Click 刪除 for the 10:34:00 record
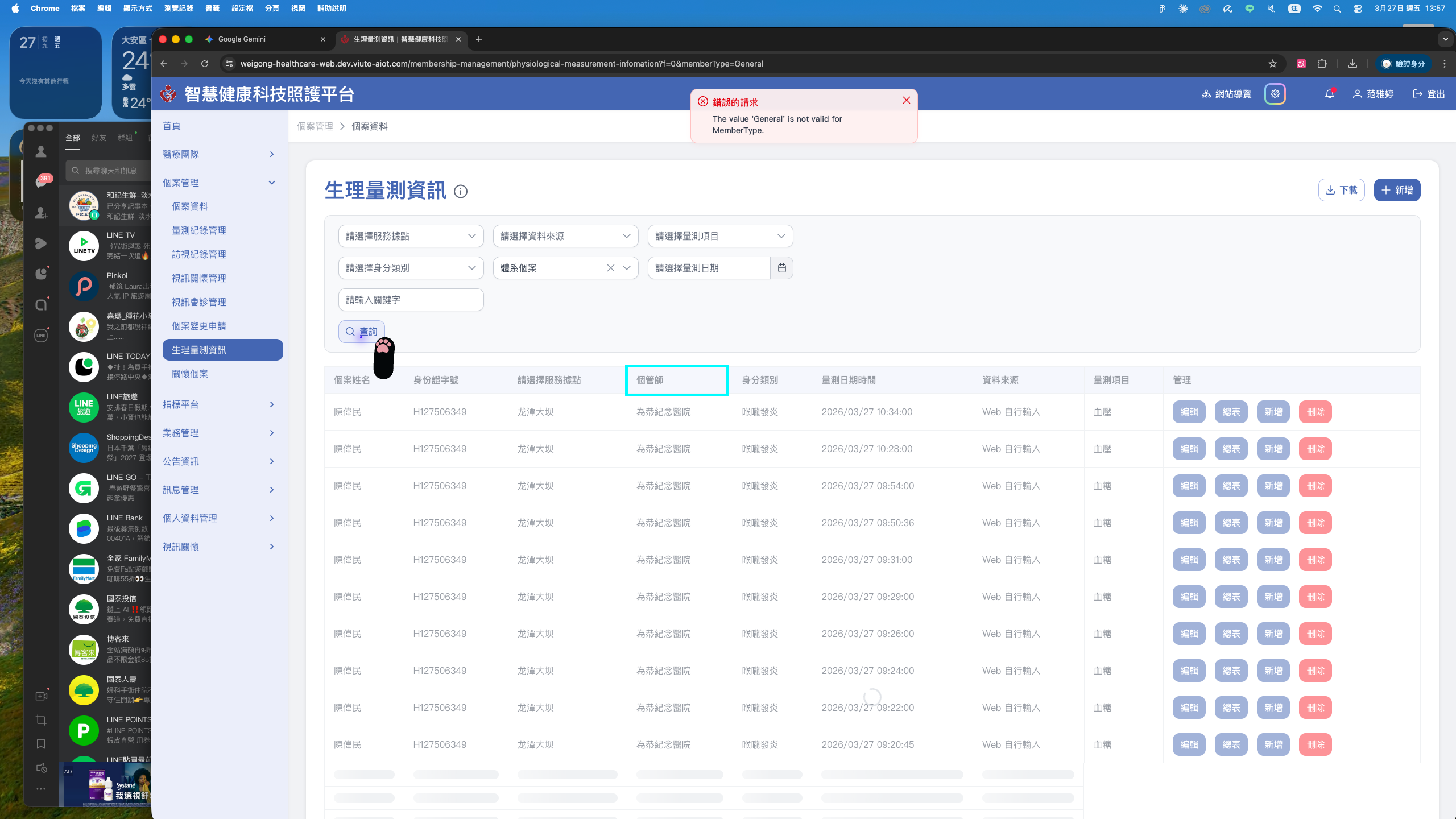Viewport: 1456px width, 819px height. point(1315,412)
